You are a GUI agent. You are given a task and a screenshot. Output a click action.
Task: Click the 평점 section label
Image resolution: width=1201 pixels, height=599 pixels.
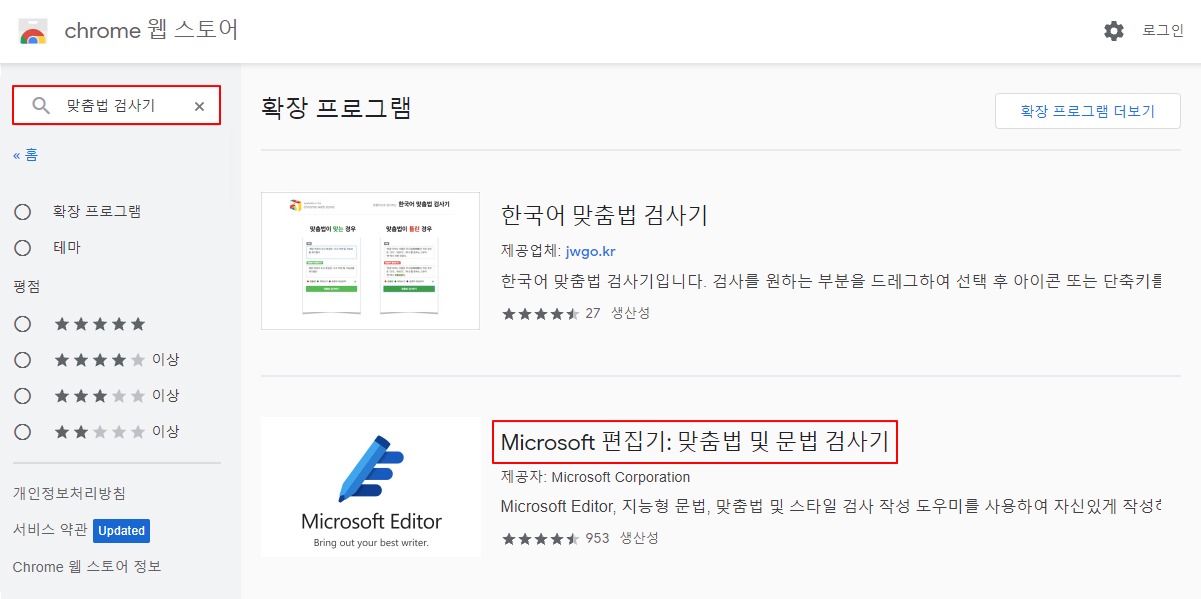pyautogui.click(x=27, y=287)
